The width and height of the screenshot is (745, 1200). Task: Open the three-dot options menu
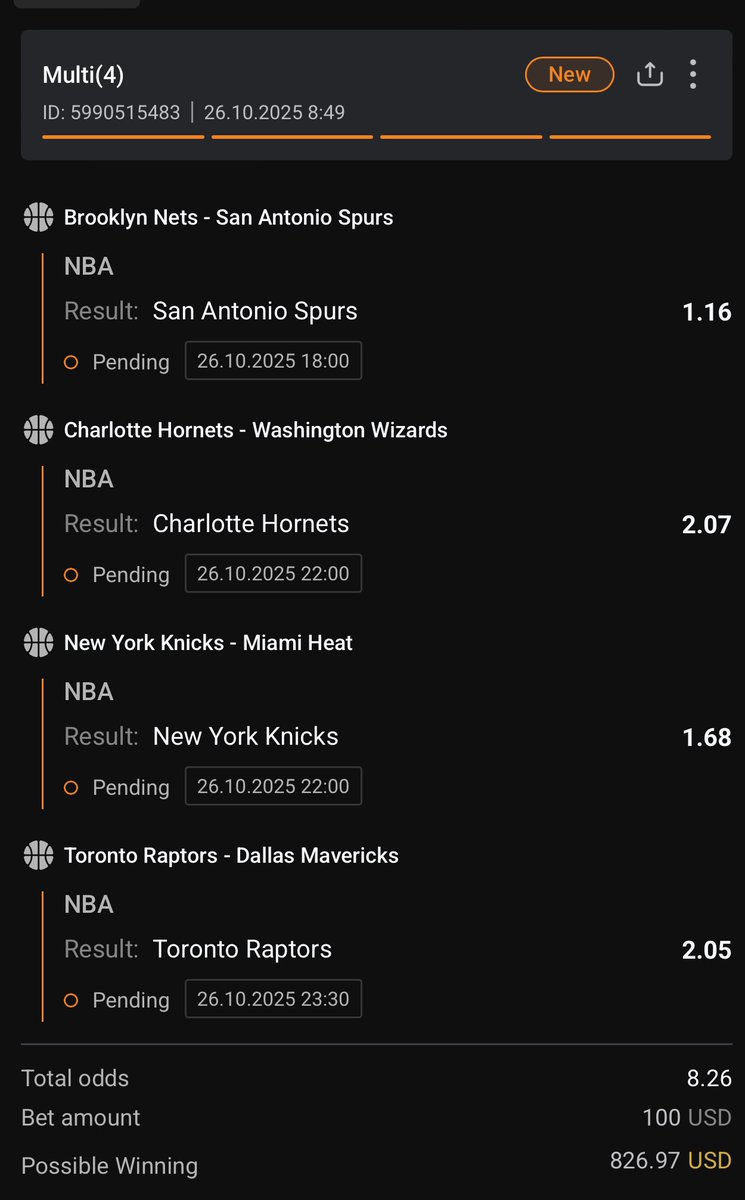click(693, 75)
